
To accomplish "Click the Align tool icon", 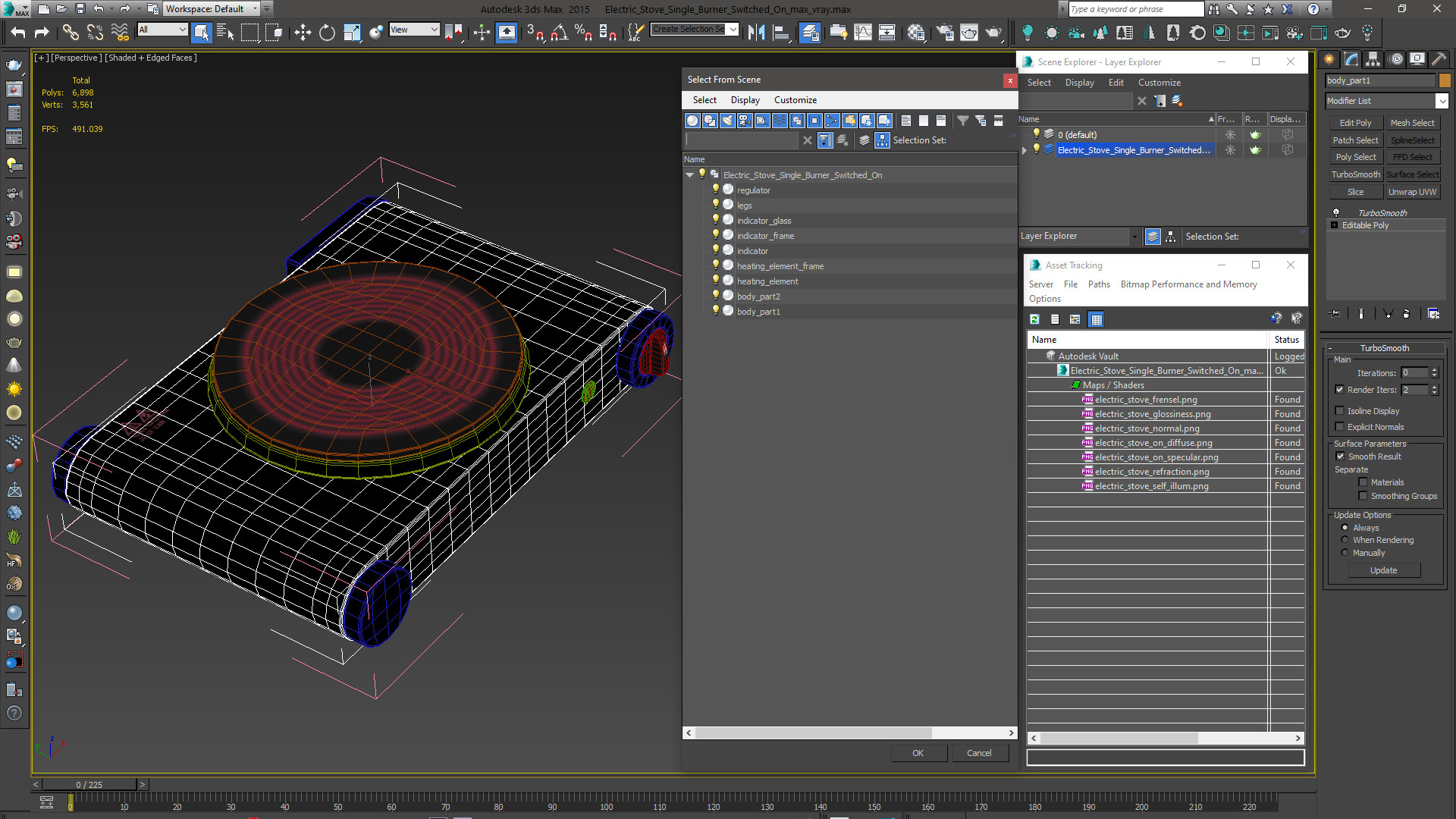I will pos(780,32).
